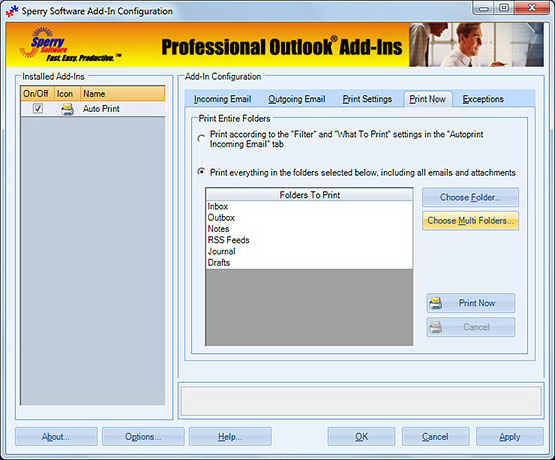Image resolution: width=555 pixels, height=460 pixels.
Task: Toggle the Auto Print On/Off checkbox
Action: coord(38,109)
